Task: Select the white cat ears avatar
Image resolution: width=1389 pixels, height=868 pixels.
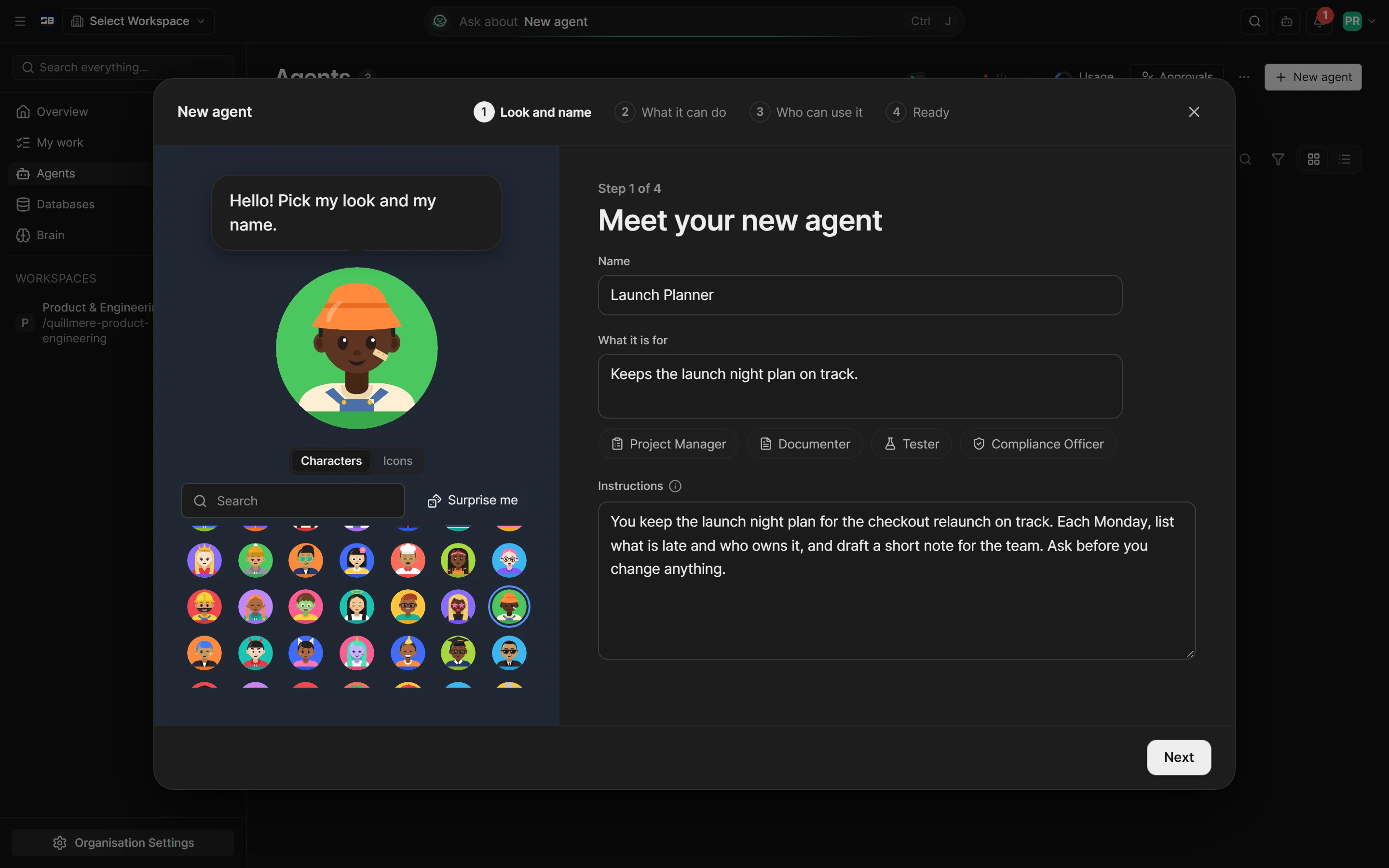Action: (x=306, y=653)
